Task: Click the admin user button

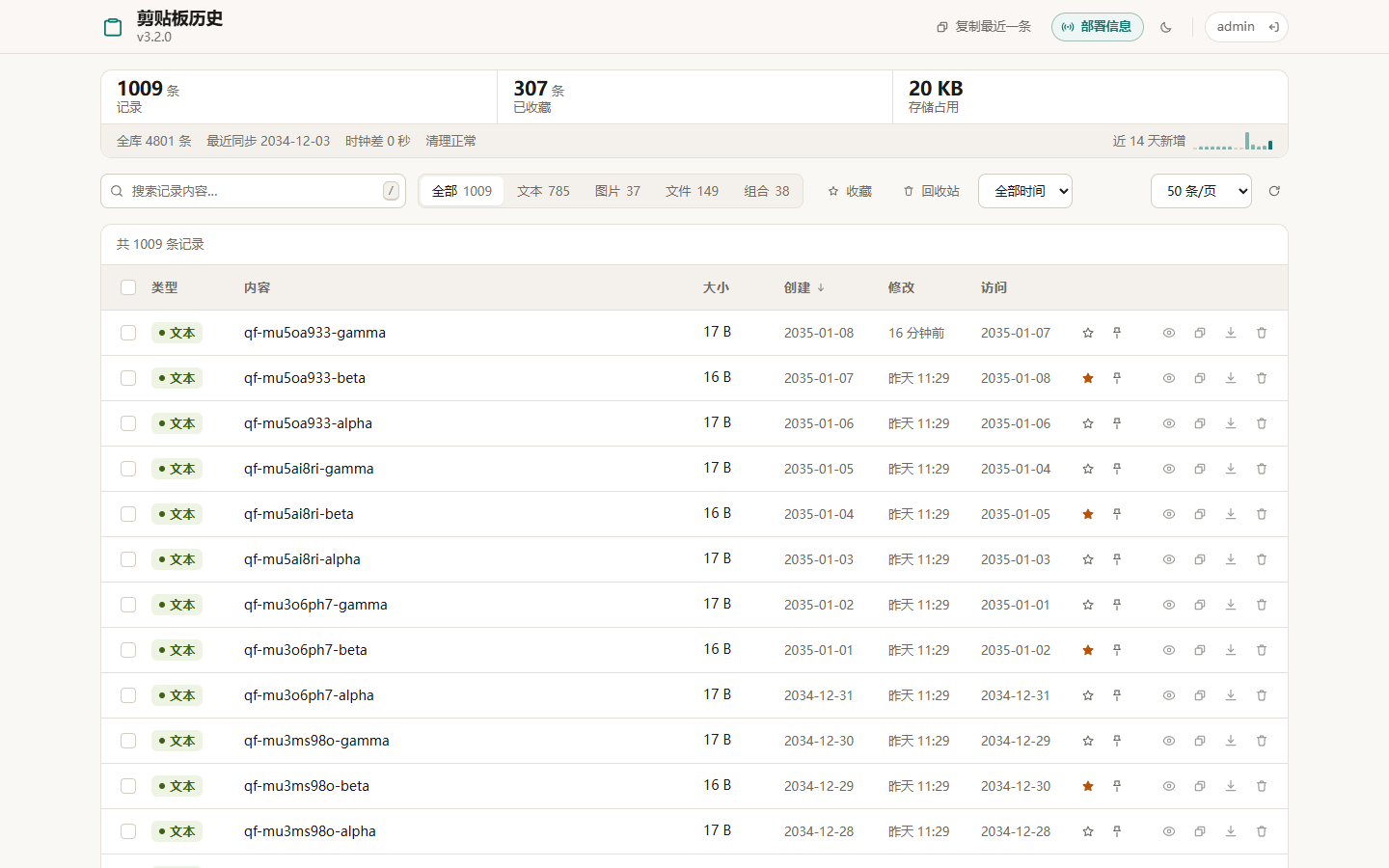Action: (x=1246, y=27)
